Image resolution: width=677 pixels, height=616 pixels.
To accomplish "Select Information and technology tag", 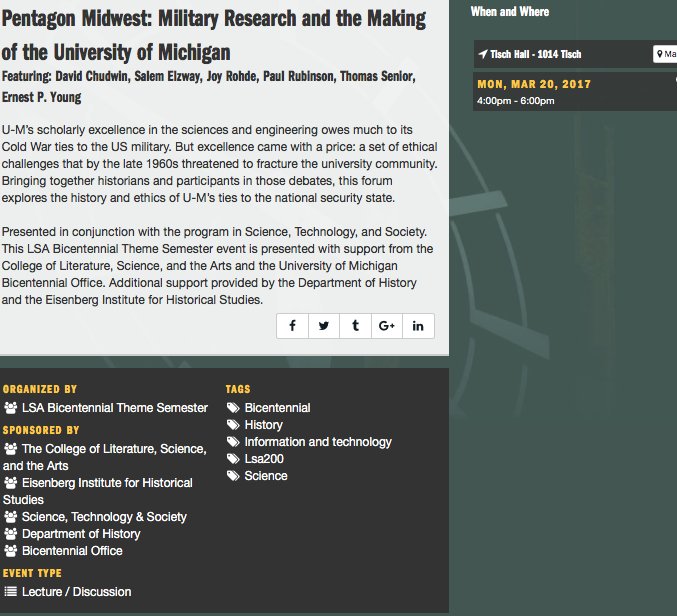I will [x=318, y=442].
